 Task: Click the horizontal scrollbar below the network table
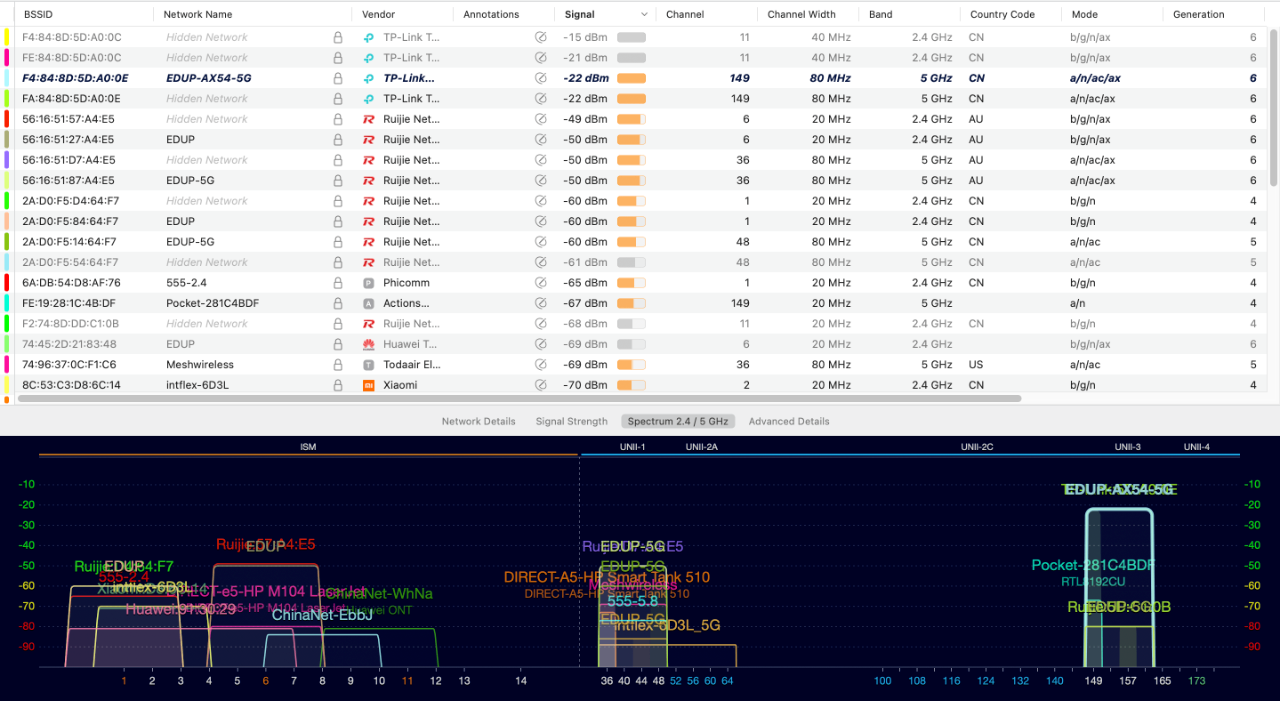click(x=520, y=398)
